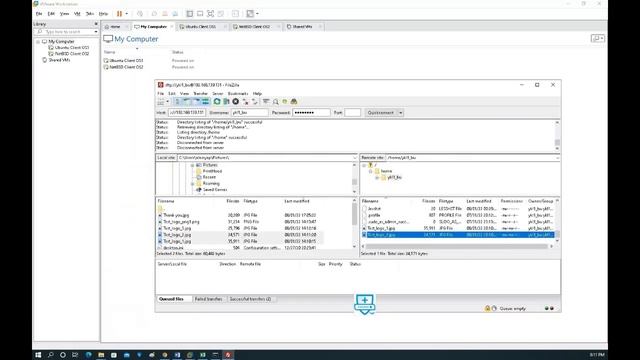Click the Password input field
The width and height of the screenshot is (640, 360).
[311, 113]
